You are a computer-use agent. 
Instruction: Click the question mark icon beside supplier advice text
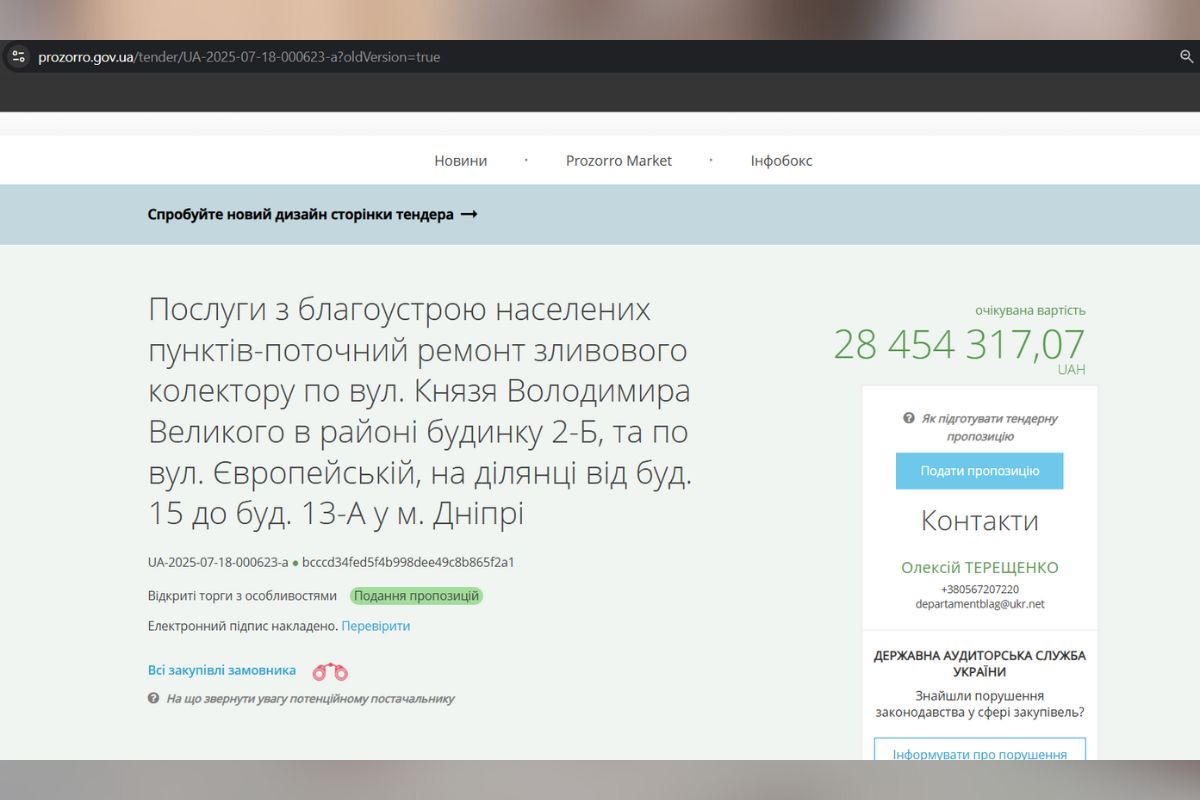pos(154,698)
